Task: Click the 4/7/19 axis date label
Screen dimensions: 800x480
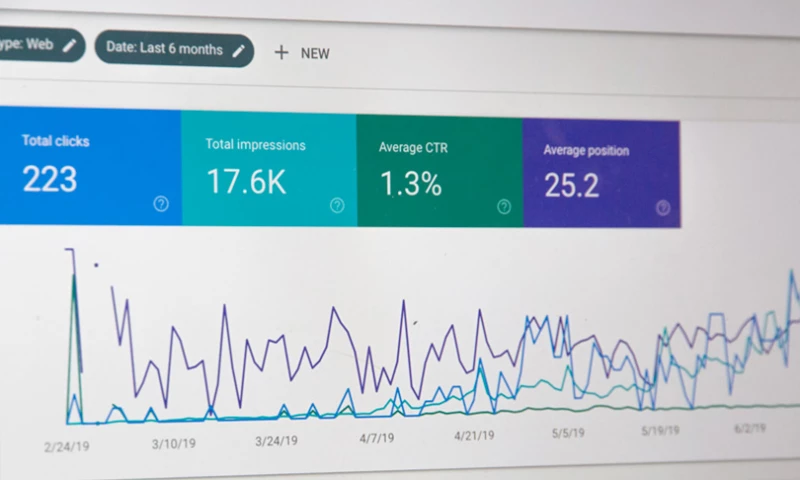Action: pos(377,438)
